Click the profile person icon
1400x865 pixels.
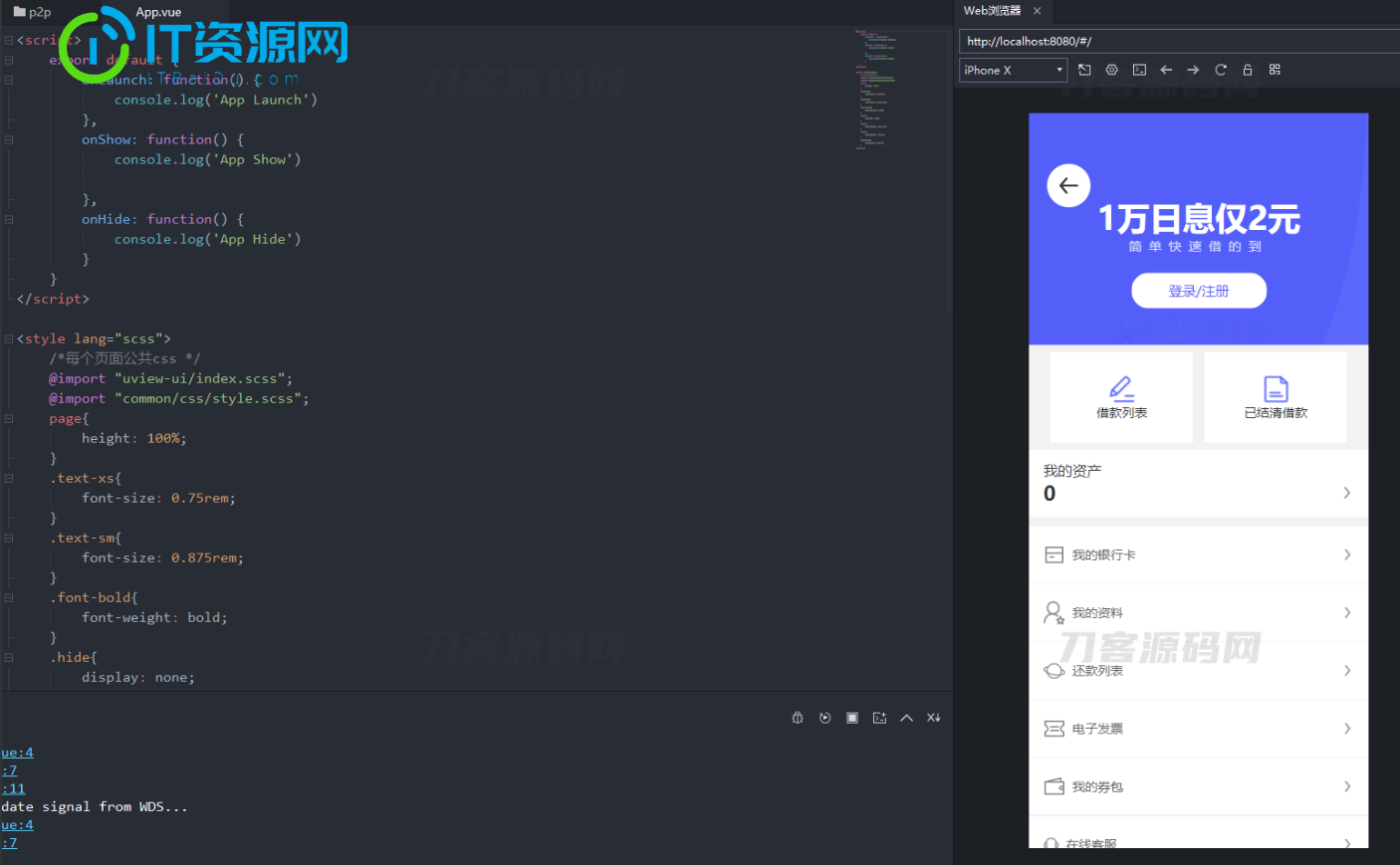(1053, 612)
